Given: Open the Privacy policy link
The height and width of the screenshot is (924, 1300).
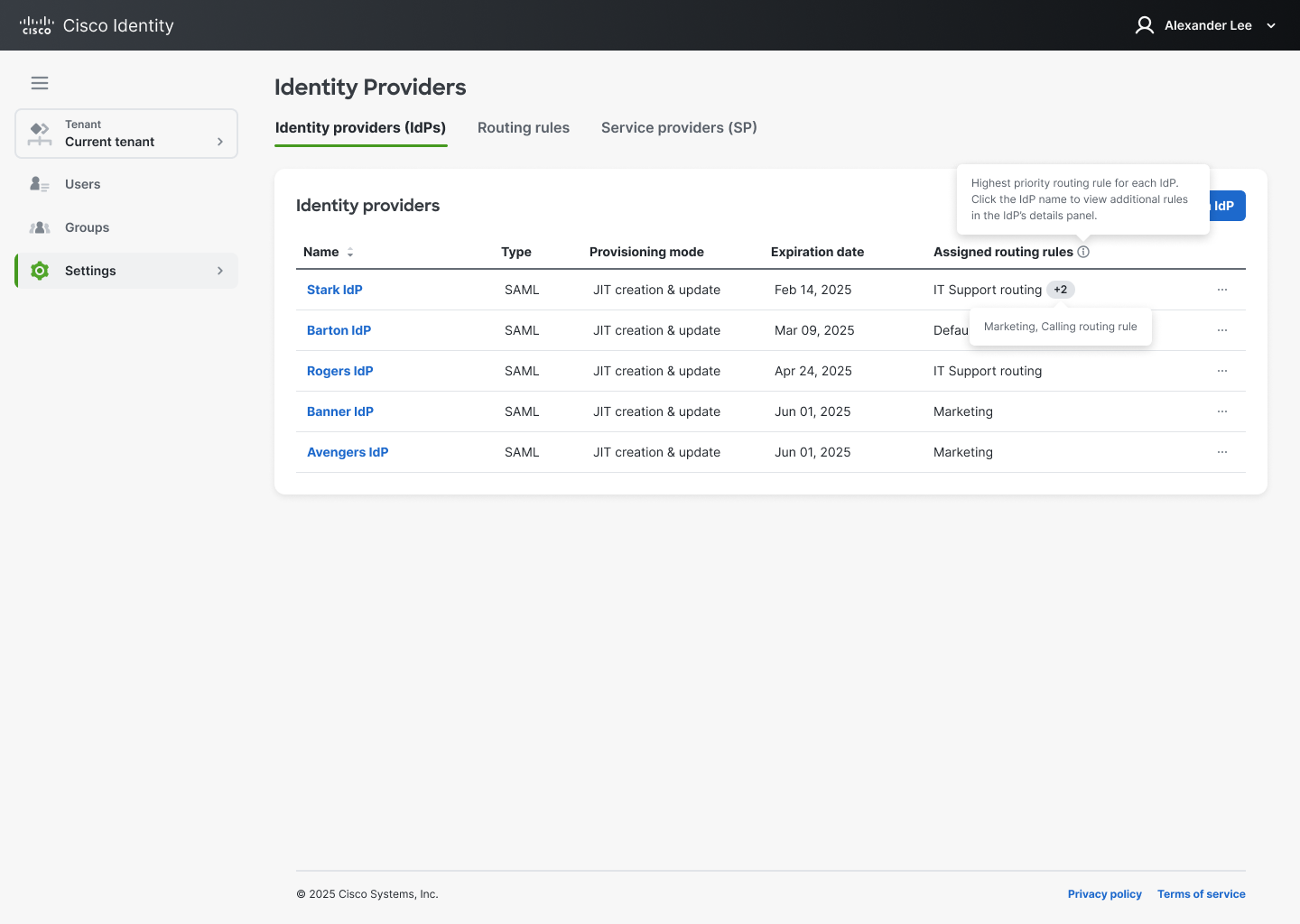Looking at the screenshot, I should pyautogui.click(x=1105, y=894).
